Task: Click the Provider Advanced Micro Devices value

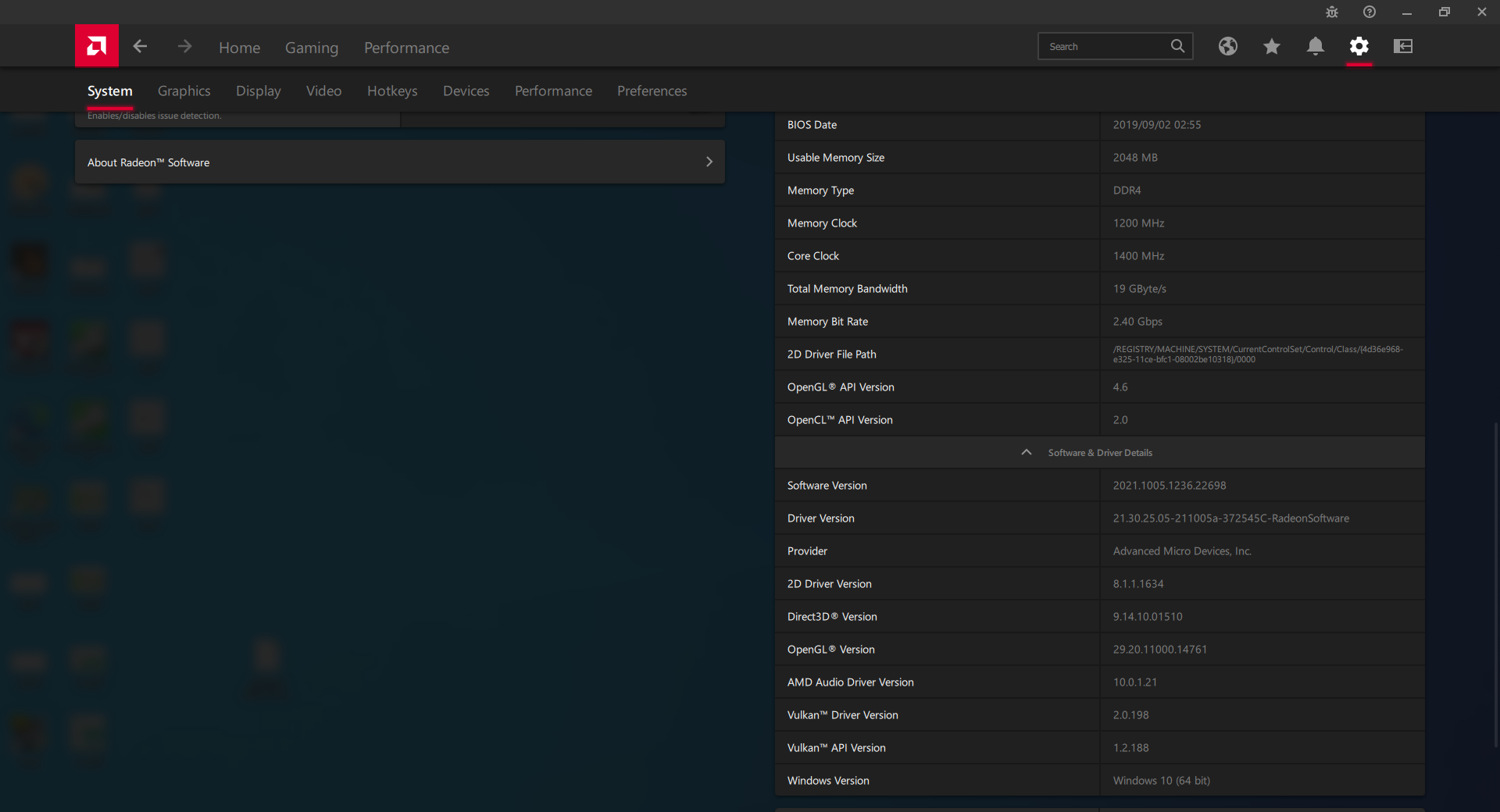Action: pos(1182,551)
